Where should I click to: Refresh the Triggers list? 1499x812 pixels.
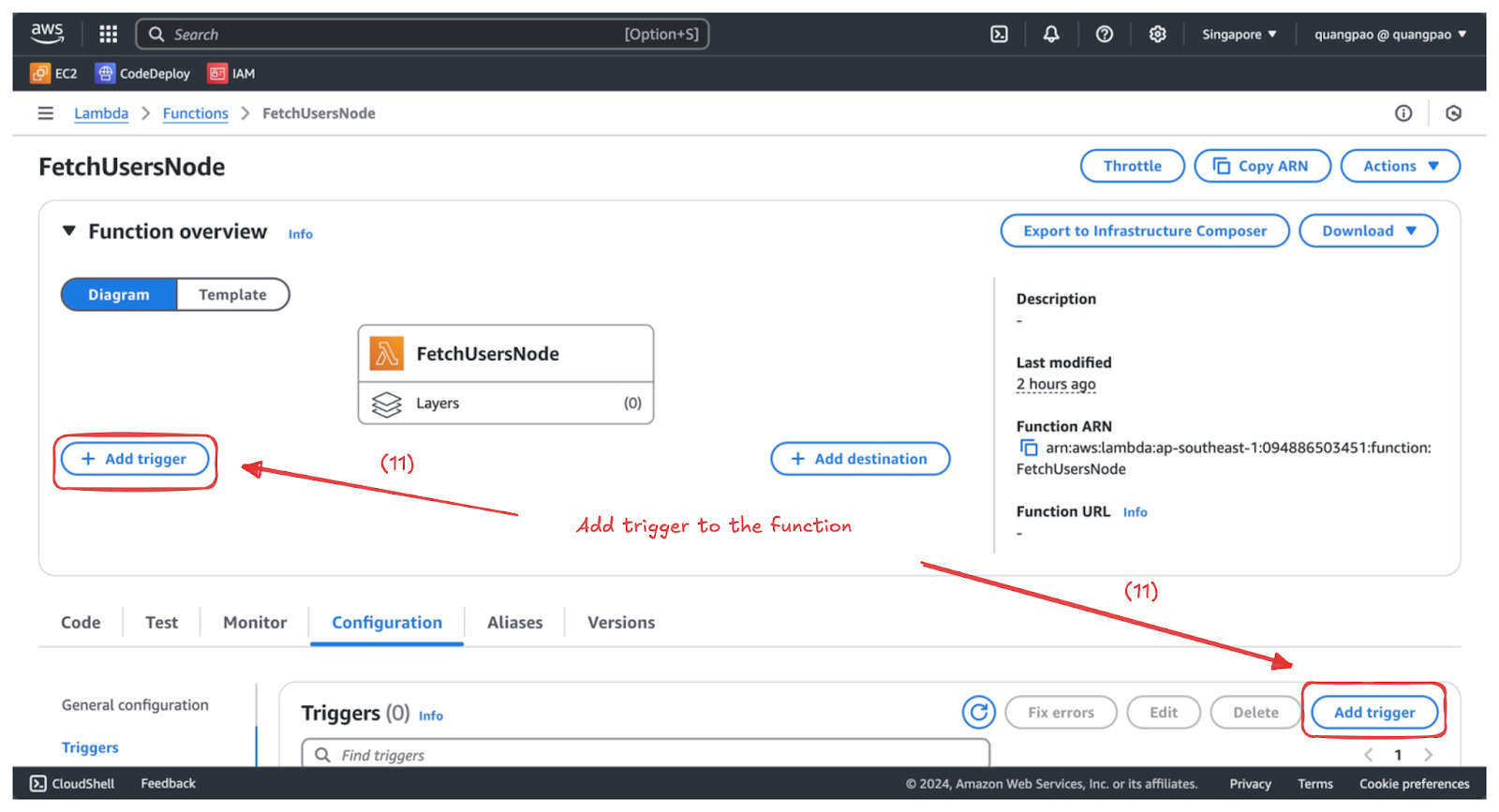(979, 713)
